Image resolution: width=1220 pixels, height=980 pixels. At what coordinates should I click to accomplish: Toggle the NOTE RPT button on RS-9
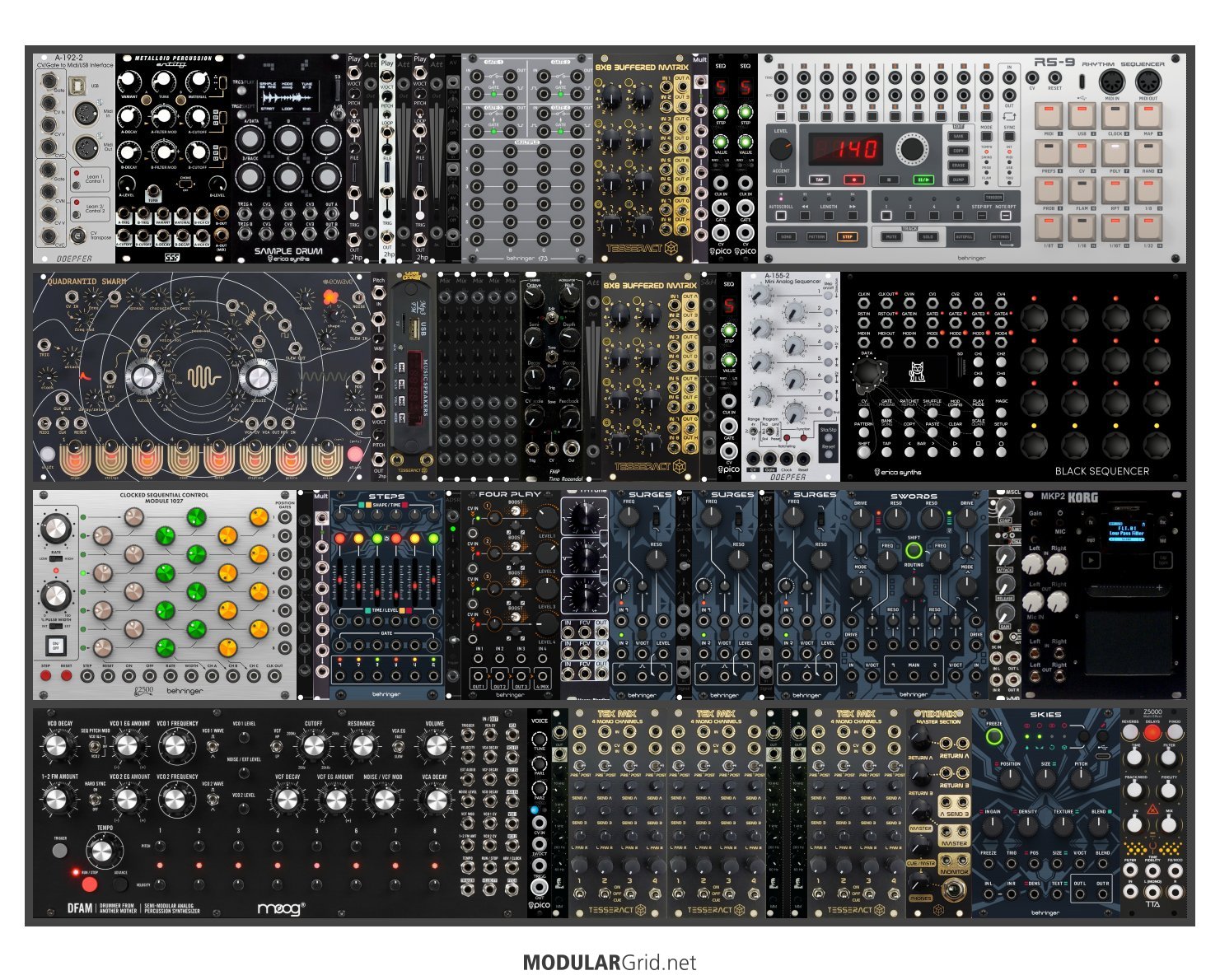tap(1005, 216)
